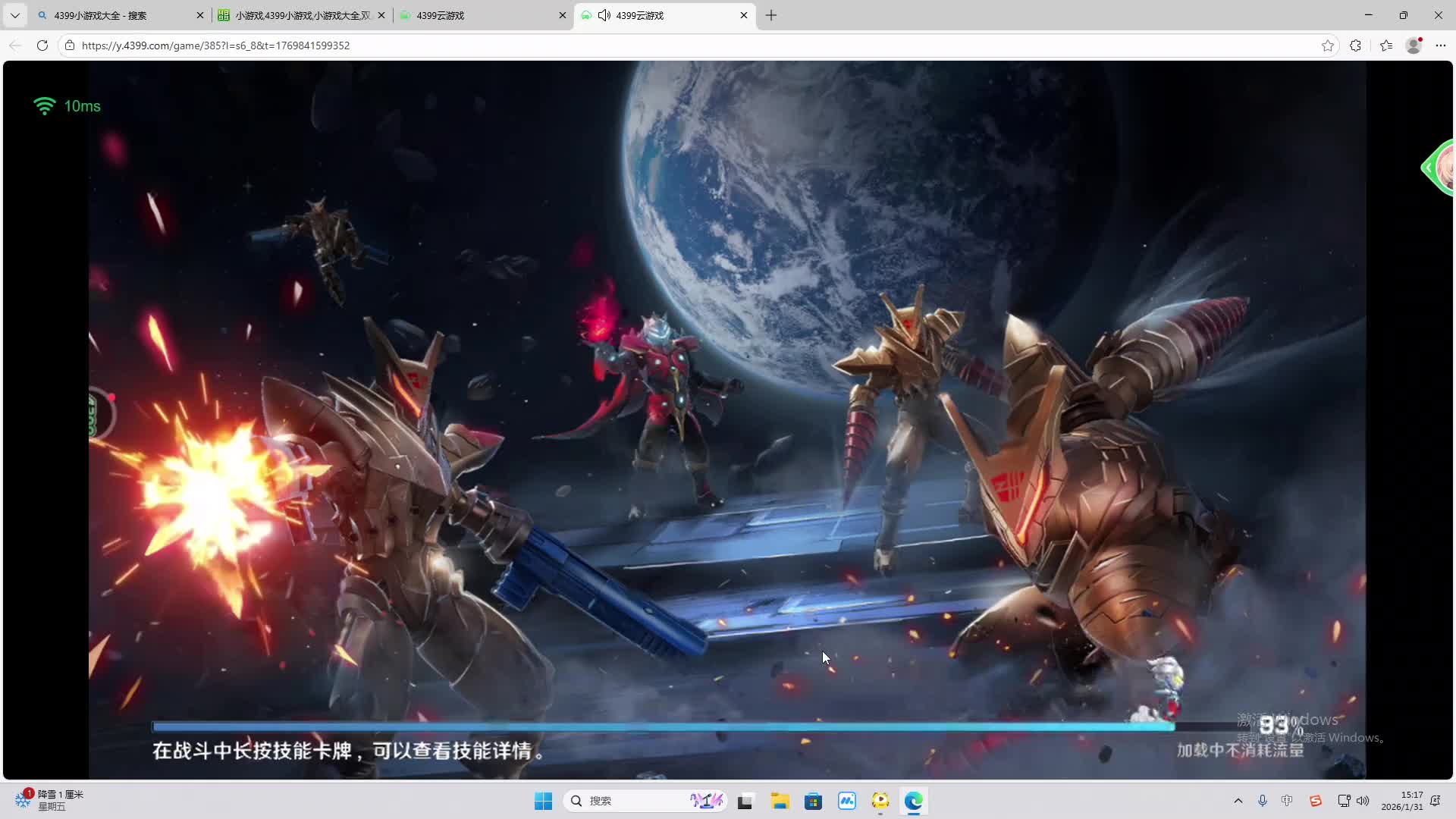Screen dimensions: 1456x819
Task: Expand the green cloud-game side panel arrow
Action: point(1429,168)
